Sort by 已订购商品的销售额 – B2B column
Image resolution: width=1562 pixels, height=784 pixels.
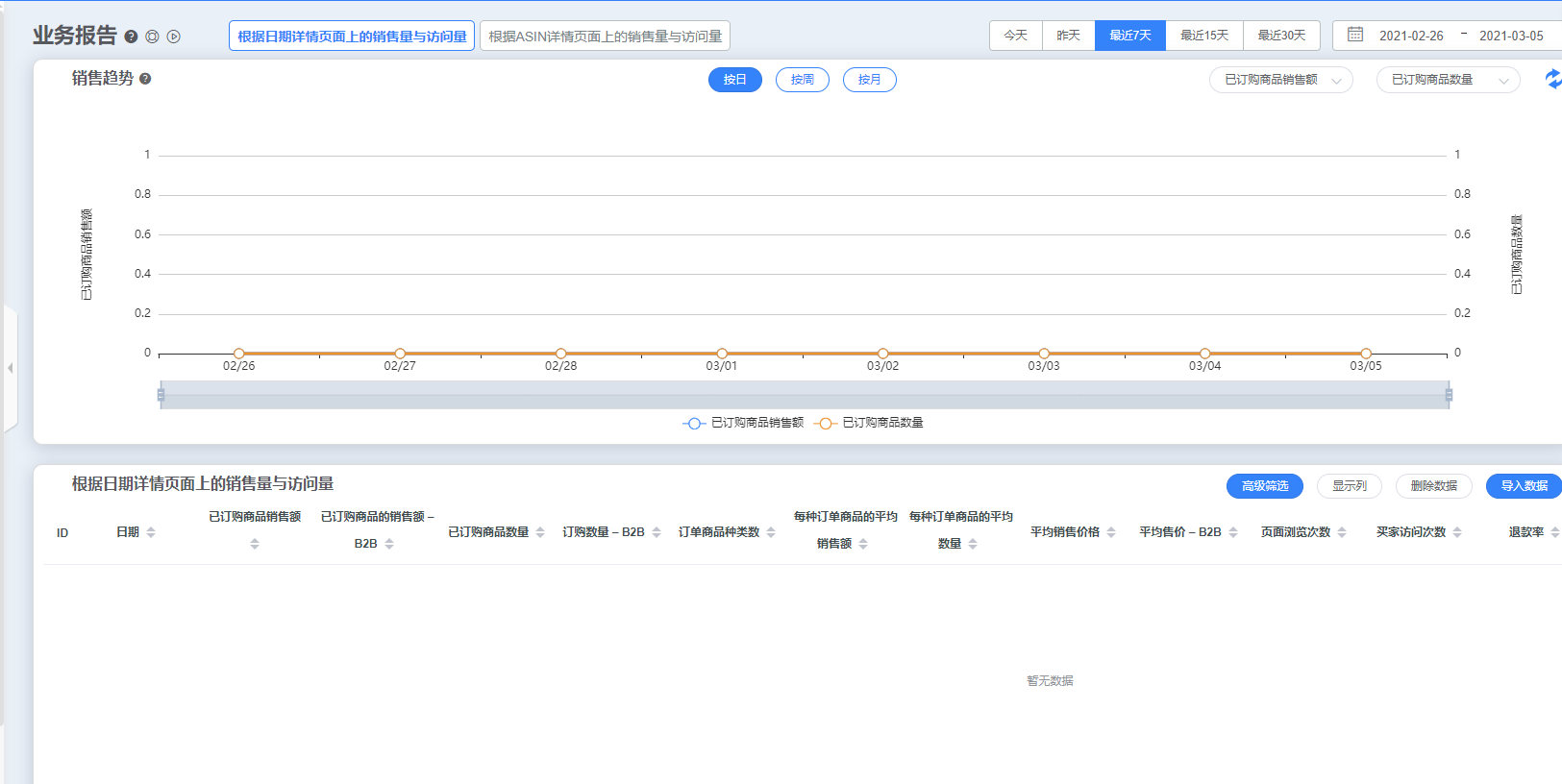point(389,544)
